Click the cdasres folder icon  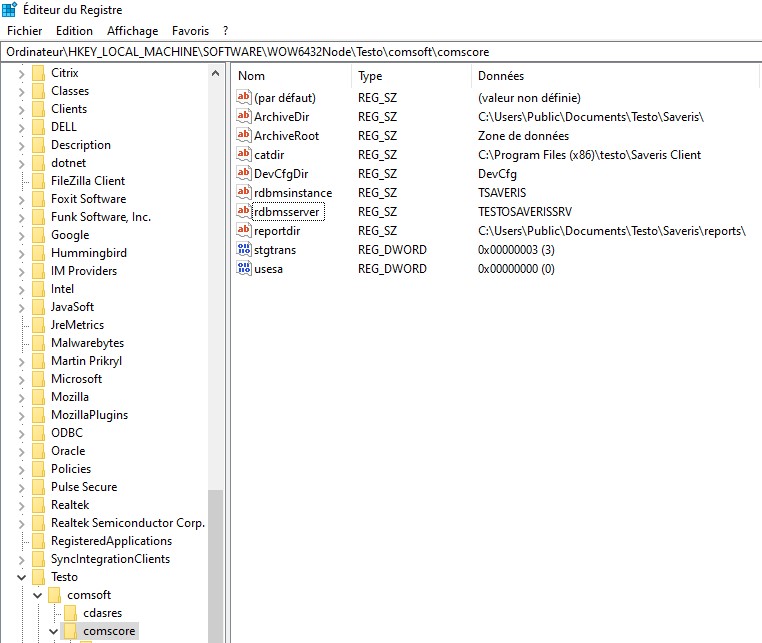pyautogui.click(x=71, y=613)
